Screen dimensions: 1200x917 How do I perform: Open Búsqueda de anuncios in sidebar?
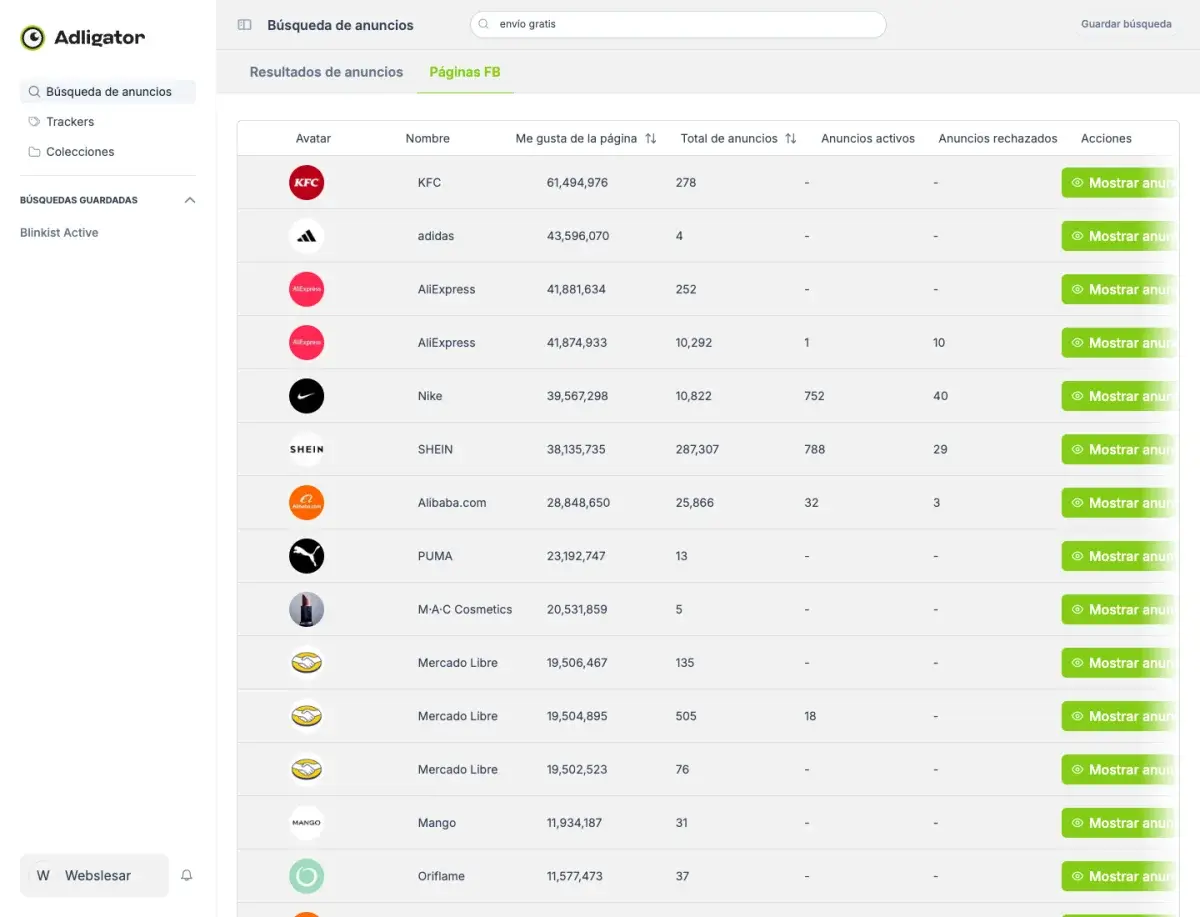point(108,92)
